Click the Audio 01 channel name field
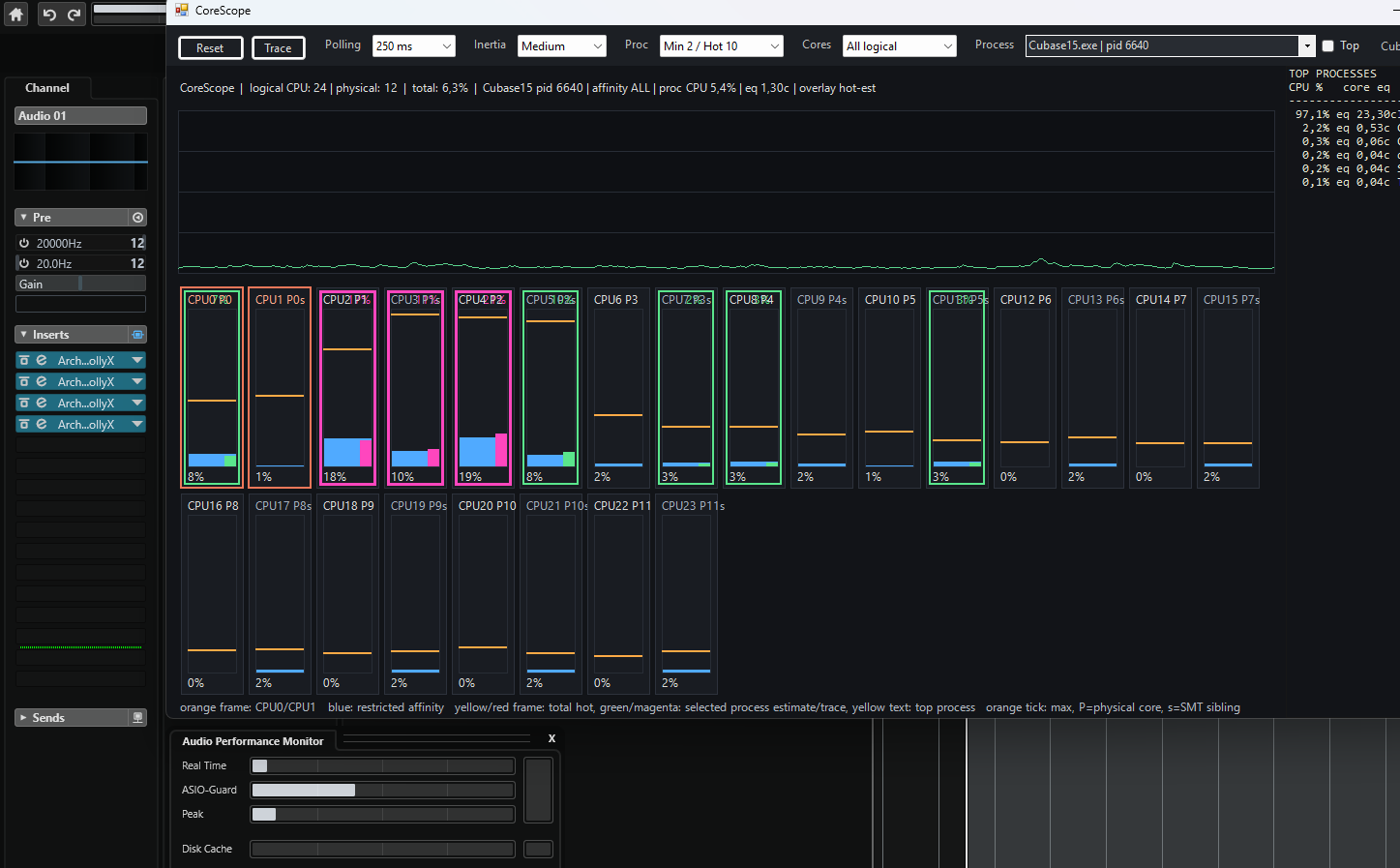This screenshot has width=1400, height=868. [81, 116]
